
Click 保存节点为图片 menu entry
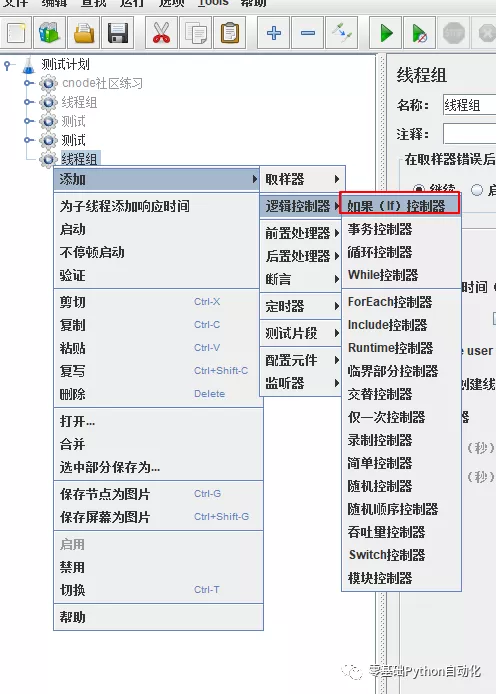(158, 494)
